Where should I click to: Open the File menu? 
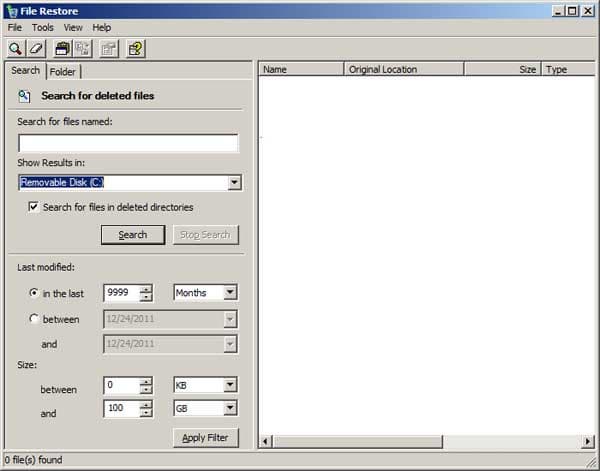tap(15, 28)
